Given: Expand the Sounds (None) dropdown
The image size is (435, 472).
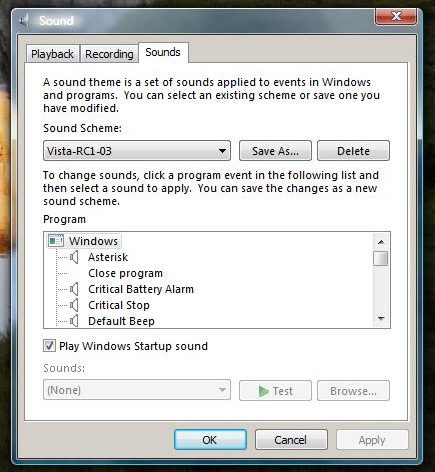Looking at the screenshot, I should coord(137,390).
